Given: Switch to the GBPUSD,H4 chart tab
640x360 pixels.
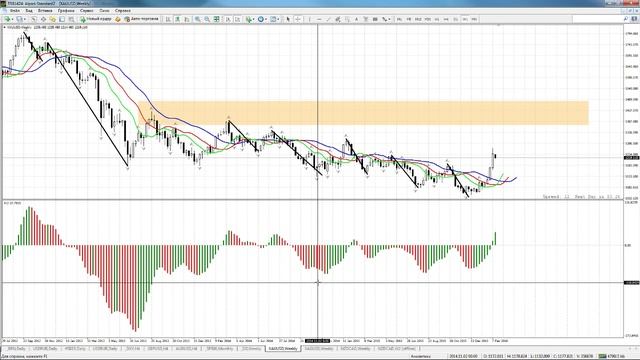Looking at the screenshot, I should click(158, 349).
